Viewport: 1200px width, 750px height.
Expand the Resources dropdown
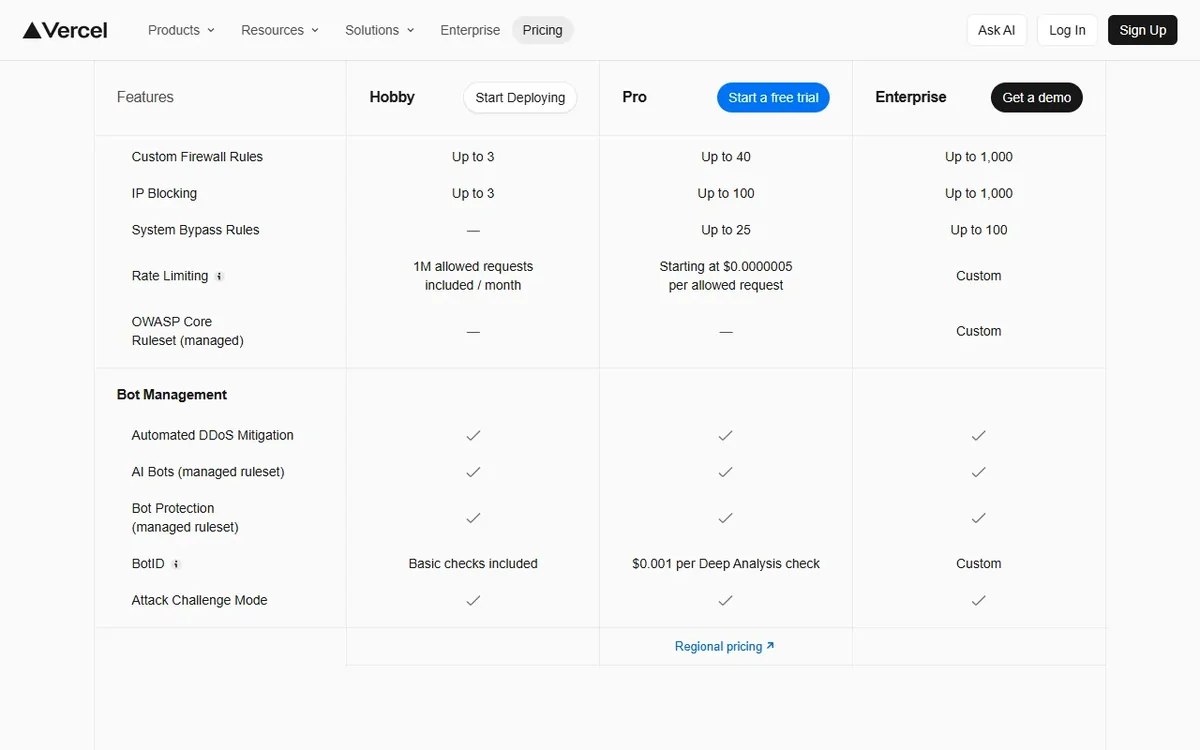coord(280,30)
